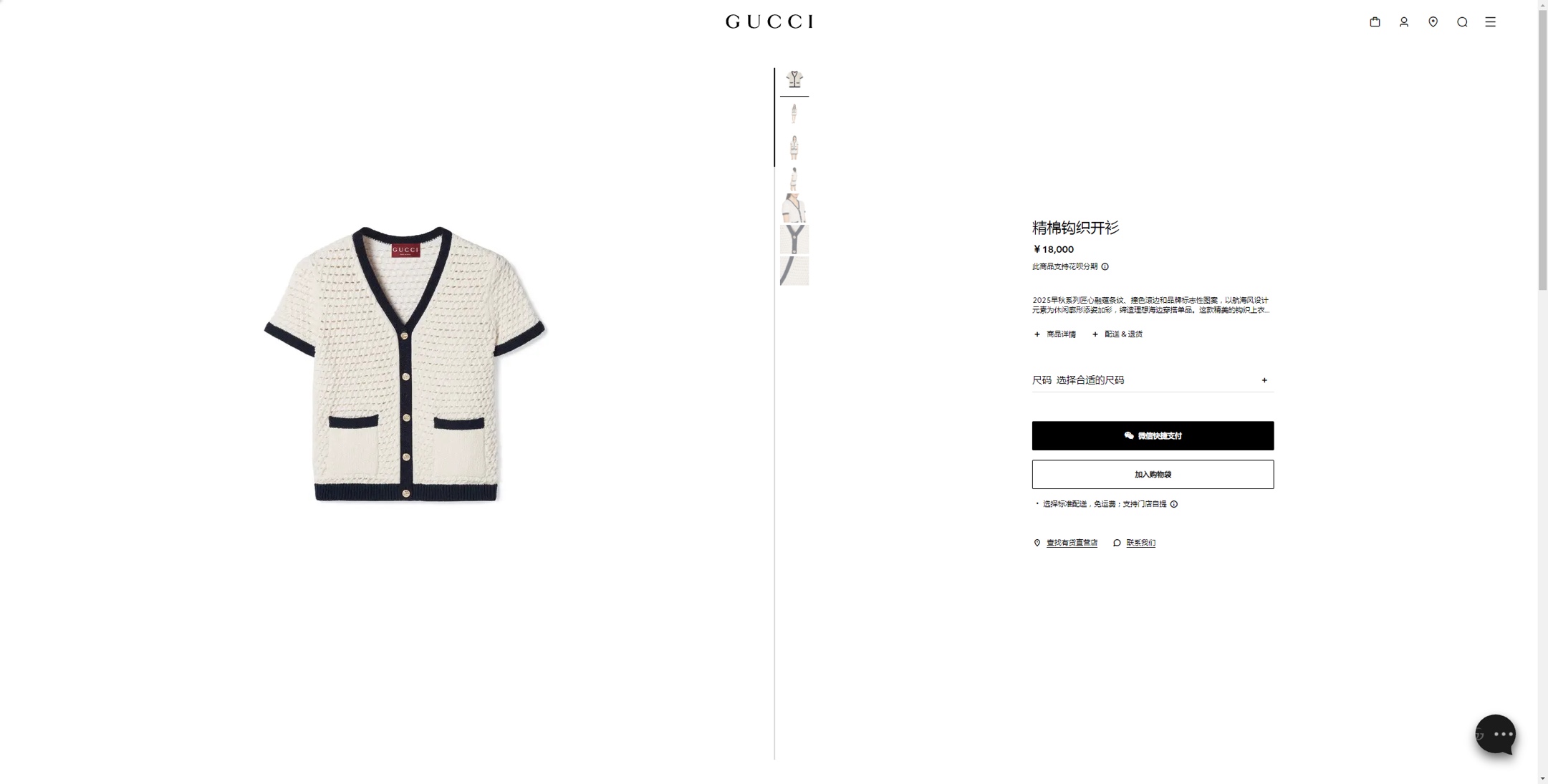The image size is (1548, 784).
Task: Open the search magnifier icon
Action: pos(1462,22)
